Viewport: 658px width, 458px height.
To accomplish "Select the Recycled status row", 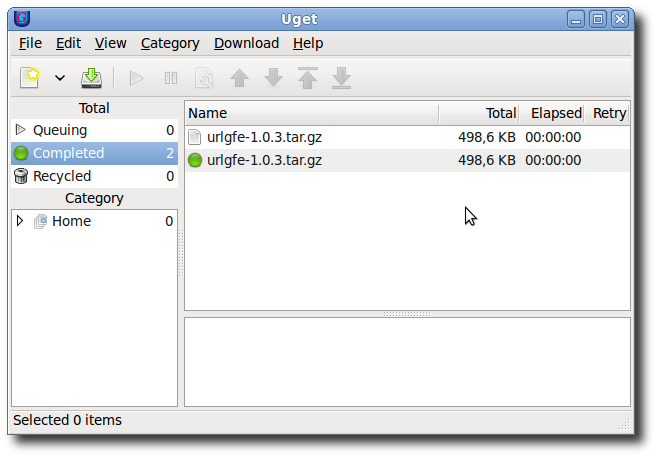I will tap(94, 176).
